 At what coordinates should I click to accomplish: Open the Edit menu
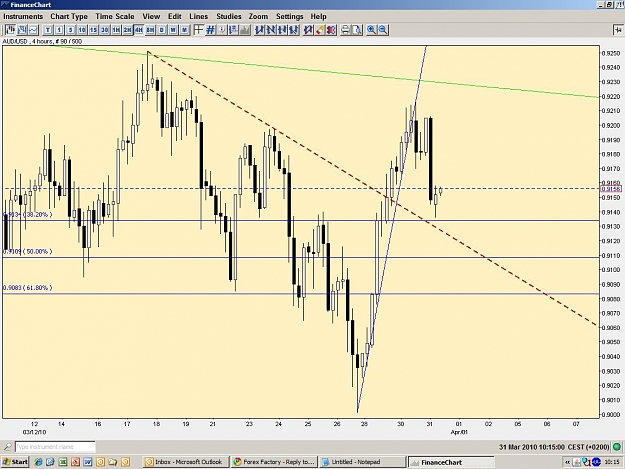tap(175, 16)
